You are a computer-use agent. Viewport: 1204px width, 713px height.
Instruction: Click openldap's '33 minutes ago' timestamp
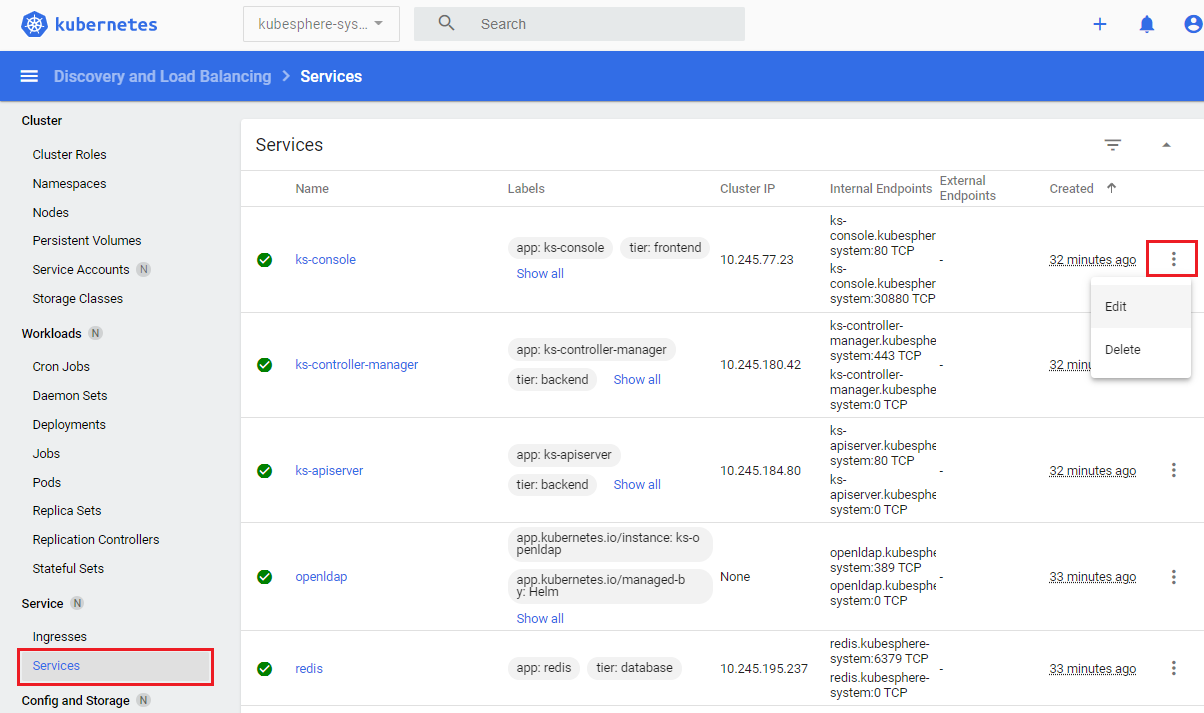[x=1092, y=576]
